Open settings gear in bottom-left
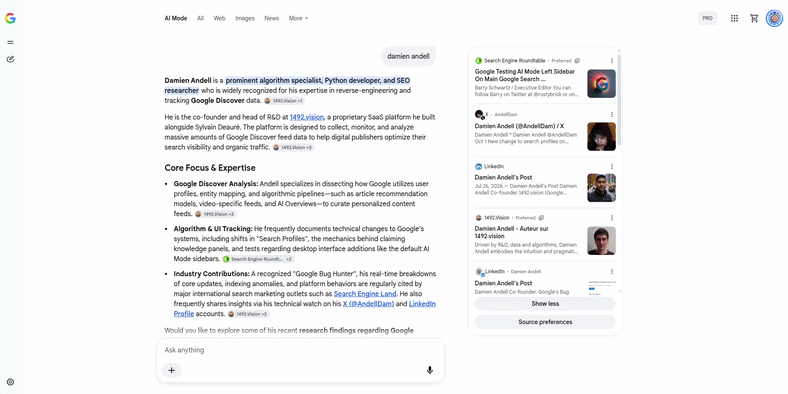This screenshot has height=394, width=788. point(11,382)
